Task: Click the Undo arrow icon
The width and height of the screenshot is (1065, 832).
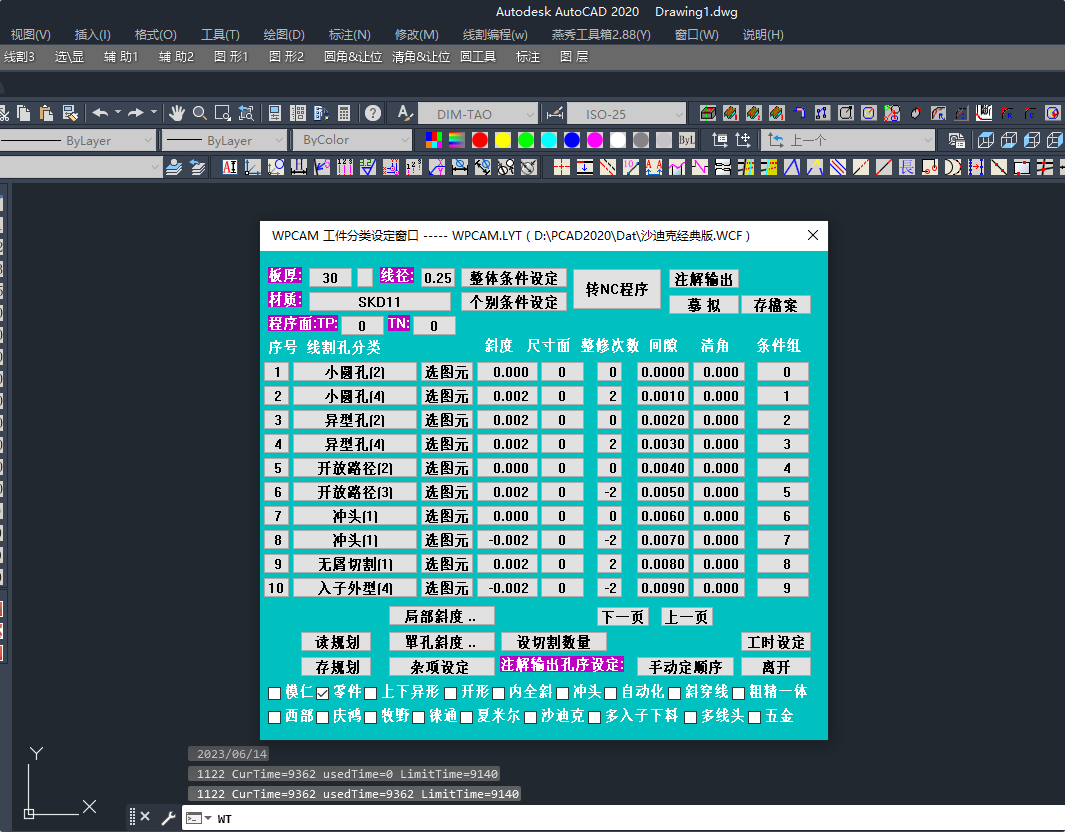Action: 101,113
